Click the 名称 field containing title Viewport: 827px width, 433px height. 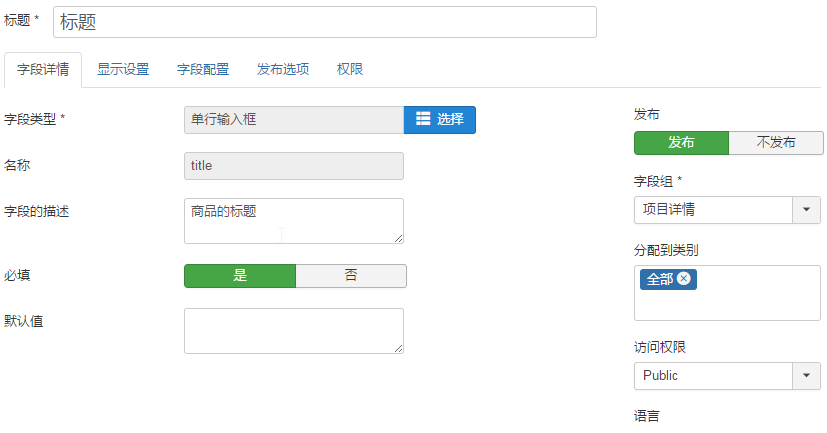293,166
